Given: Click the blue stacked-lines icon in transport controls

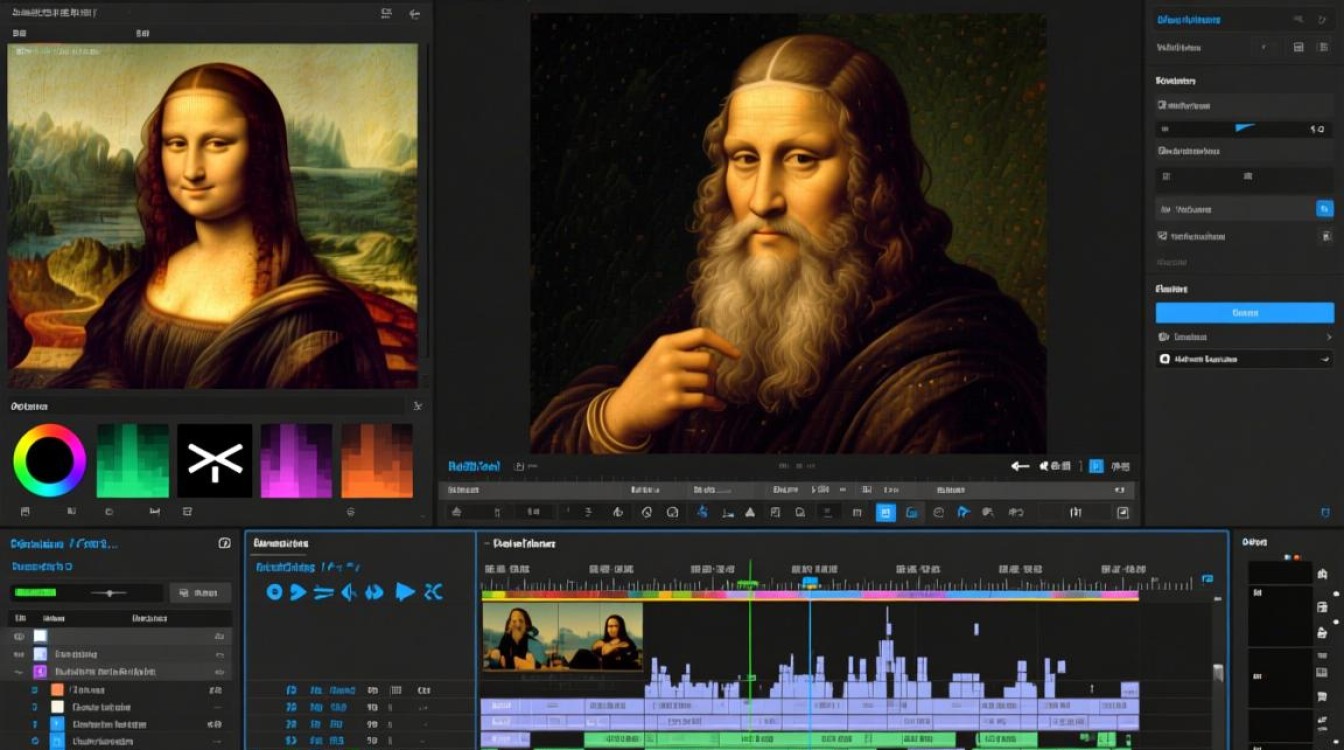Looking at the screenshot, I should [x=323, y=592].
